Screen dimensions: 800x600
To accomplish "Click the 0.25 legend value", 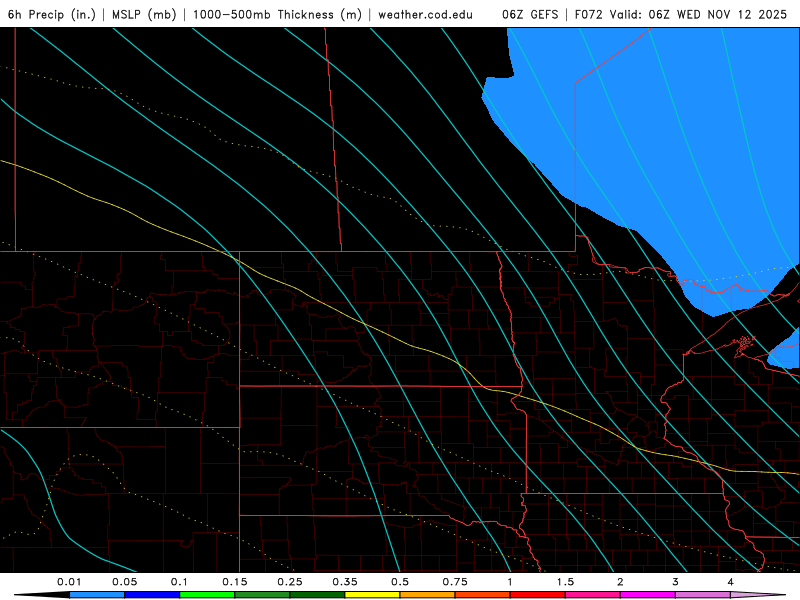I will 290,582.
